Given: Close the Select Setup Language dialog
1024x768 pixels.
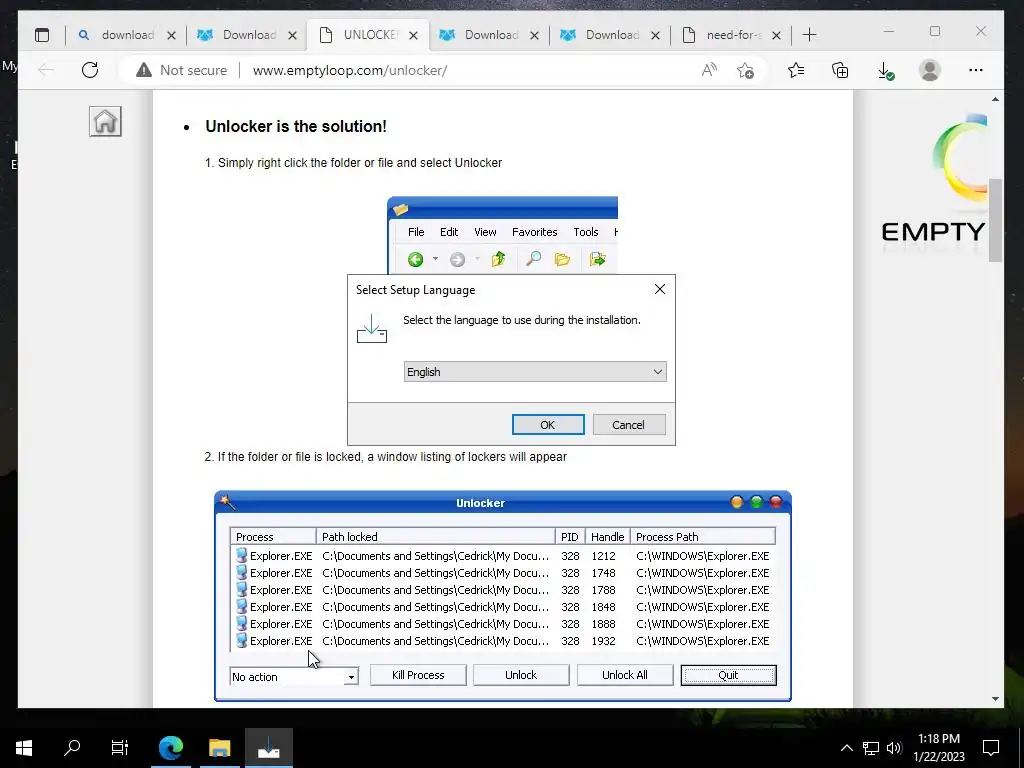Looking at the screenshot, I should (660, 289).
